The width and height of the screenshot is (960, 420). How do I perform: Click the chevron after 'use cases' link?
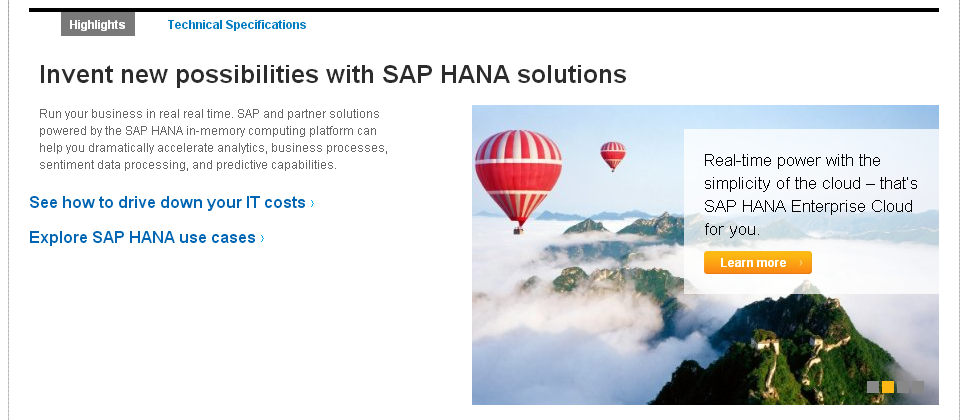point(262,239)
